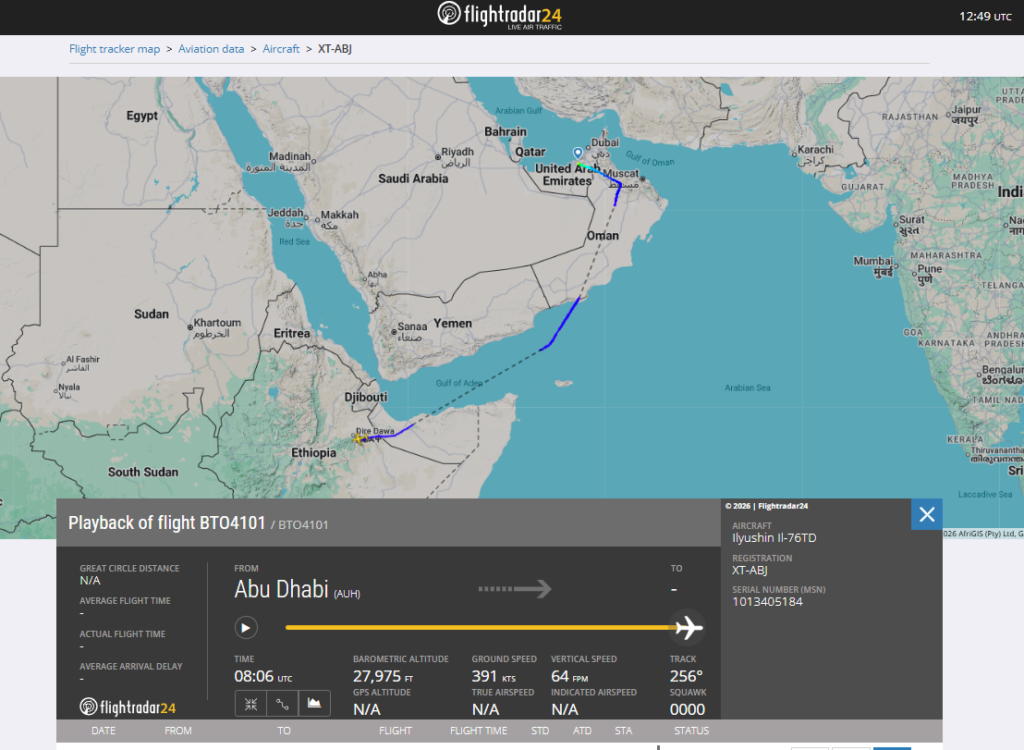Click the Abu Dhabi (AUH) origin text
Viewport: 1024px width, 750px height.
[x=297, y=589]
